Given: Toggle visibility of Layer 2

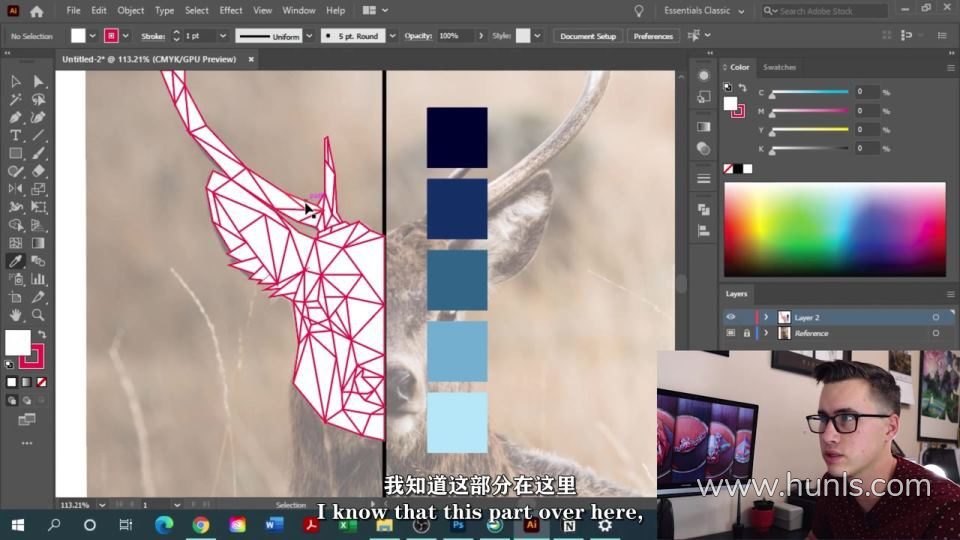Looking at the screenshot, I should pos(730,317).
